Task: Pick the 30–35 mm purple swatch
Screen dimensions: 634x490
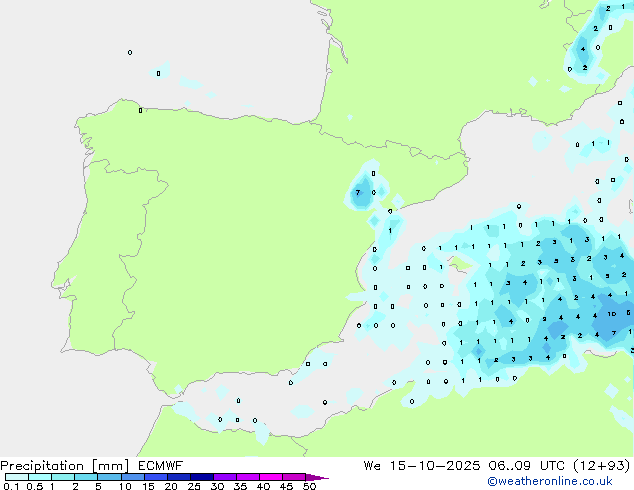Action: click(x=224, y=477)
